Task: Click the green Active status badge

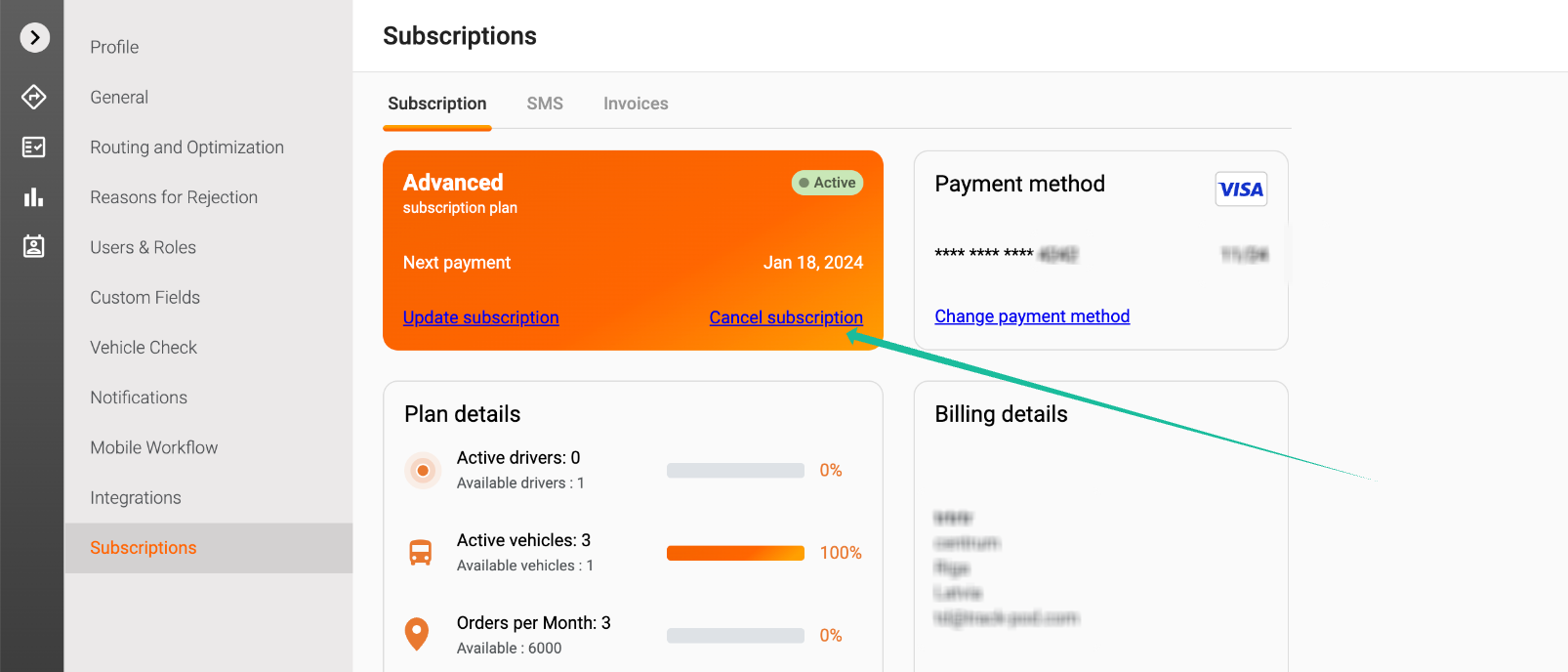Action: point(827,183)
